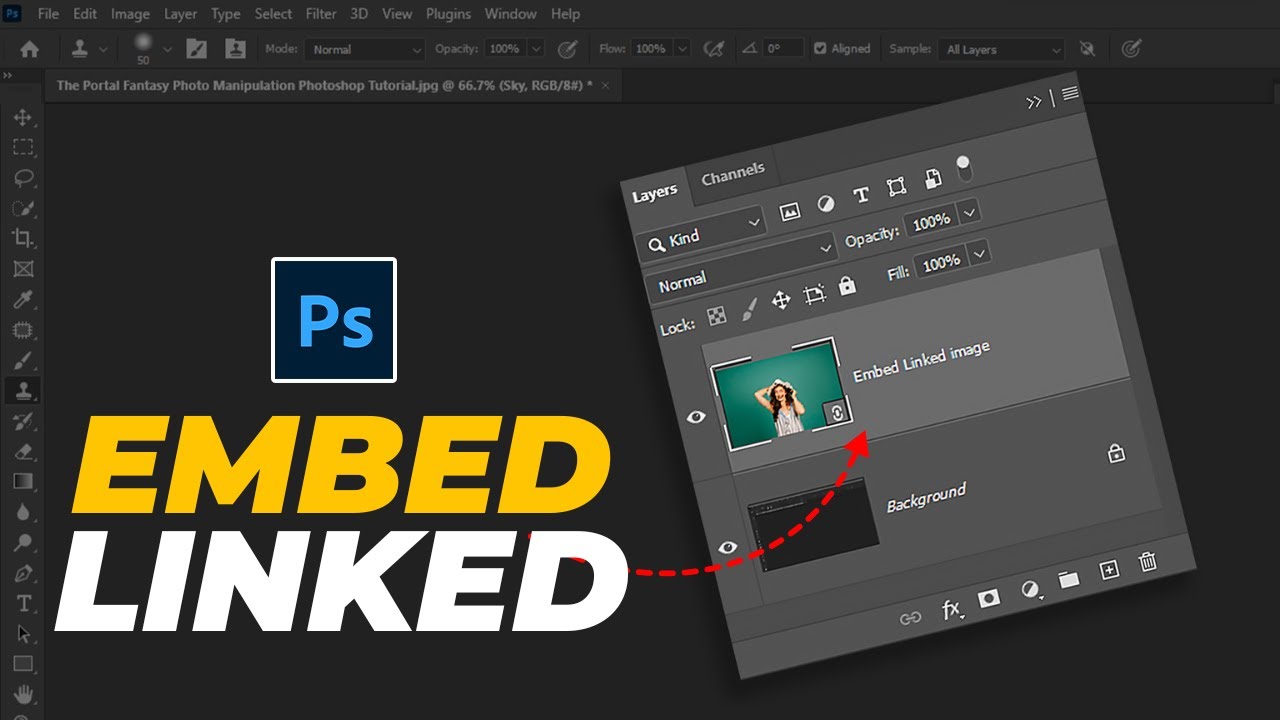Open the File menu

point(48,14)
